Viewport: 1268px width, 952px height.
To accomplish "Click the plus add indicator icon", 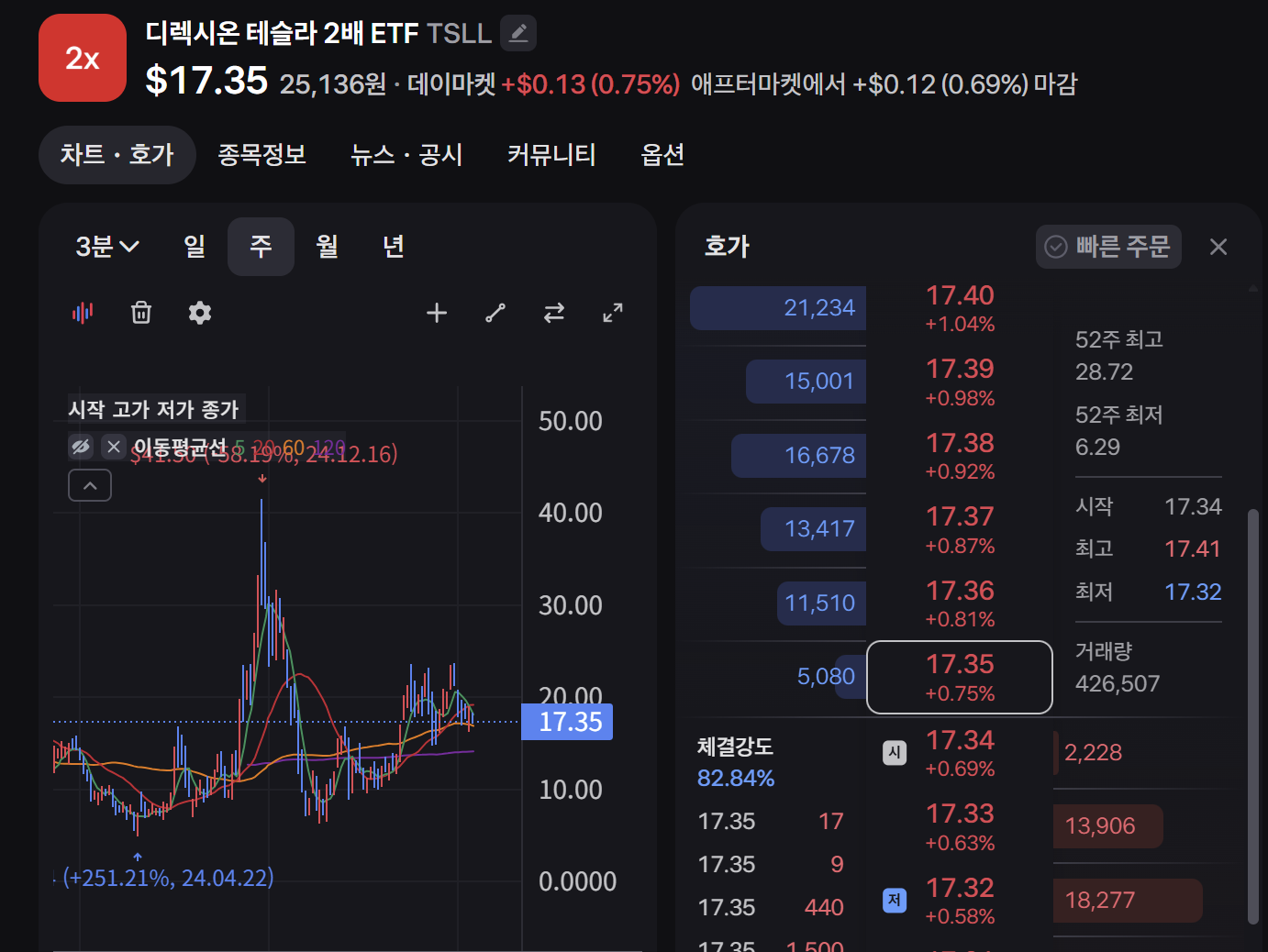I will [437, 313].
